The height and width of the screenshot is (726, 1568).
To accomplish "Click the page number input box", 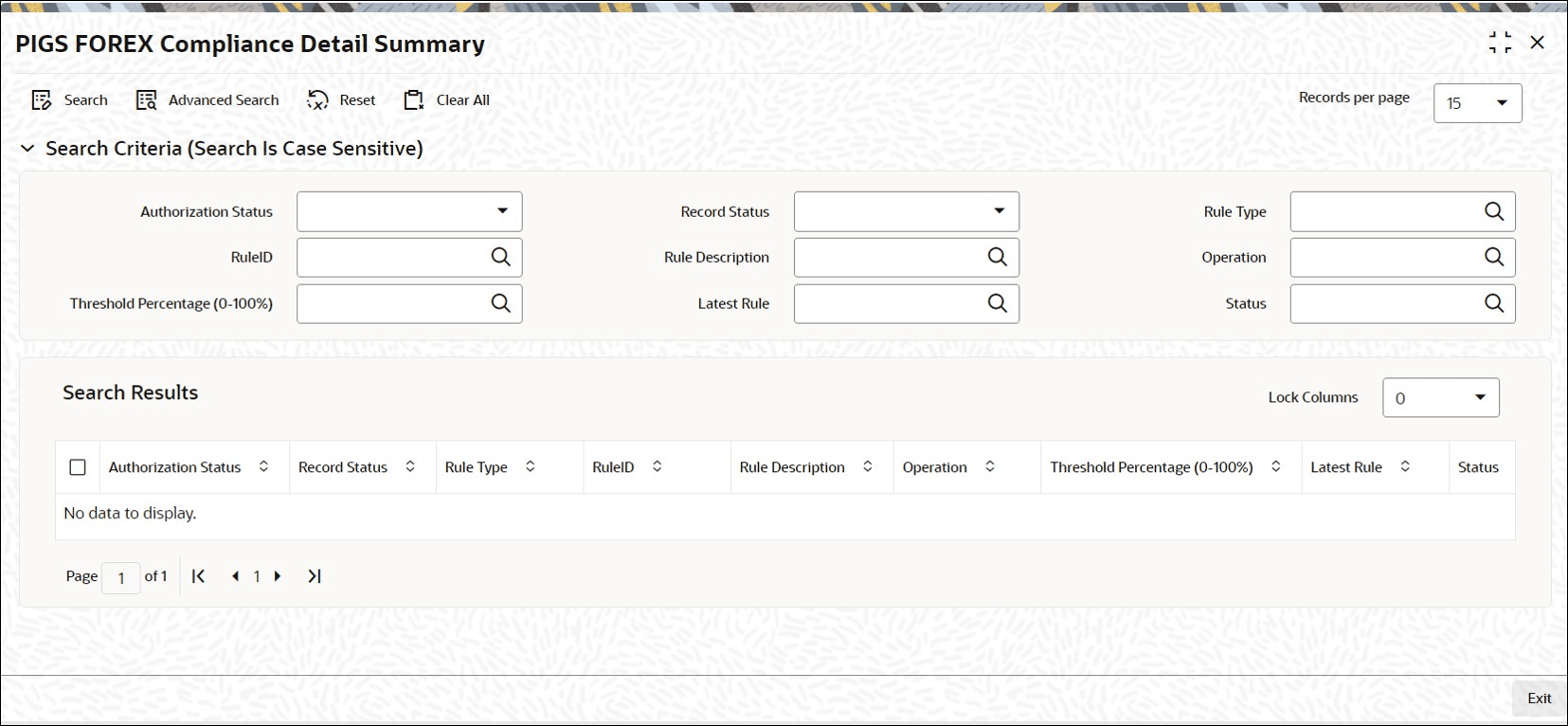I will click(121, 577).
